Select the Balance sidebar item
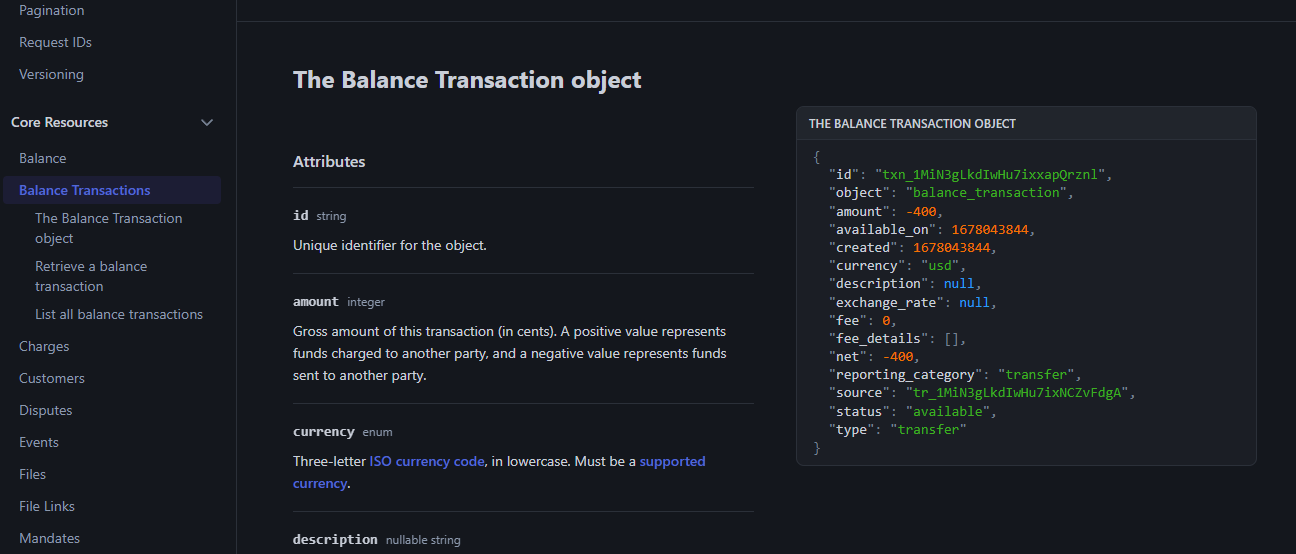Screen dimensions: 1296x554 [43, 159]
